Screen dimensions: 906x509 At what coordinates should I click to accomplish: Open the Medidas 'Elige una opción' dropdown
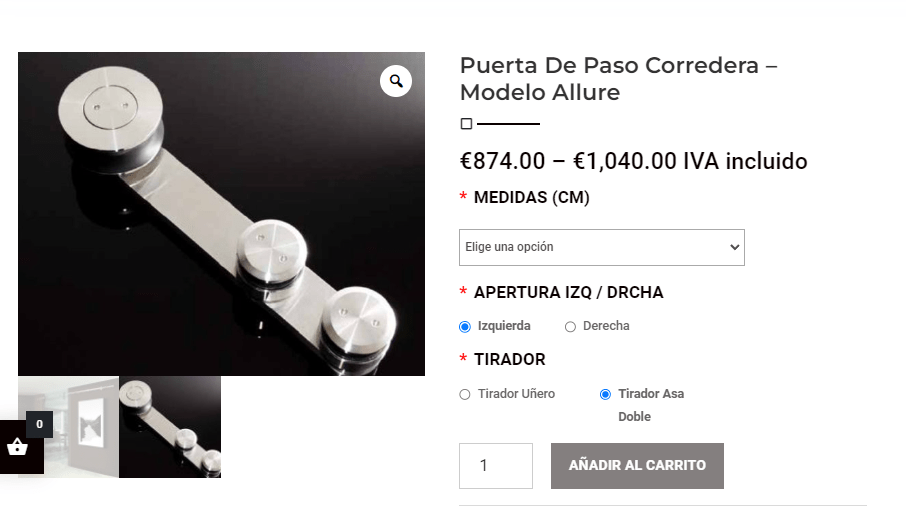[x=601, y=247]
